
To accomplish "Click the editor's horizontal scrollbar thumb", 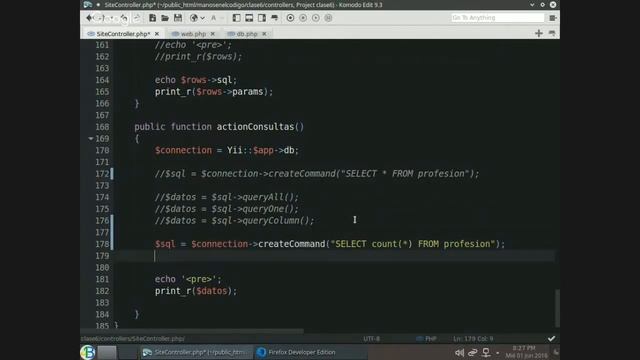I will click(x=192, y=331).
